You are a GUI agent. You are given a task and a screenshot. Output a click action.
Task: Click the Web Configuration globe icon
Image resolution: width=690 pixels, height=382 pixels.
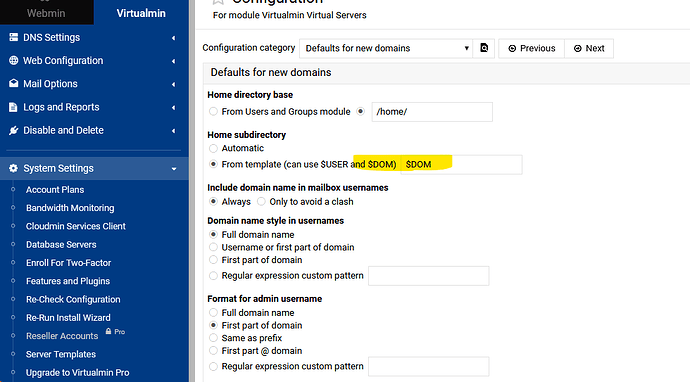pos(14,60)
